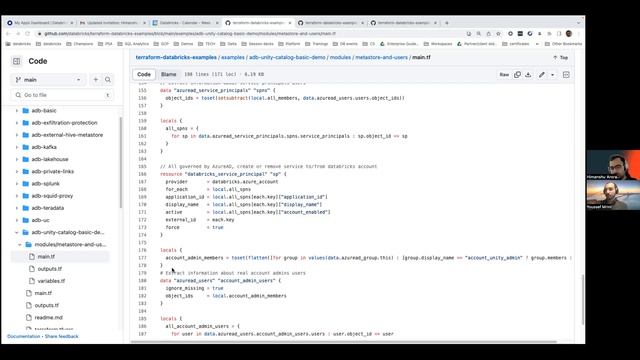Open the file search magnifier icon
The height and width of the screenshot is (360, 640).
click(x=108, y=80)
